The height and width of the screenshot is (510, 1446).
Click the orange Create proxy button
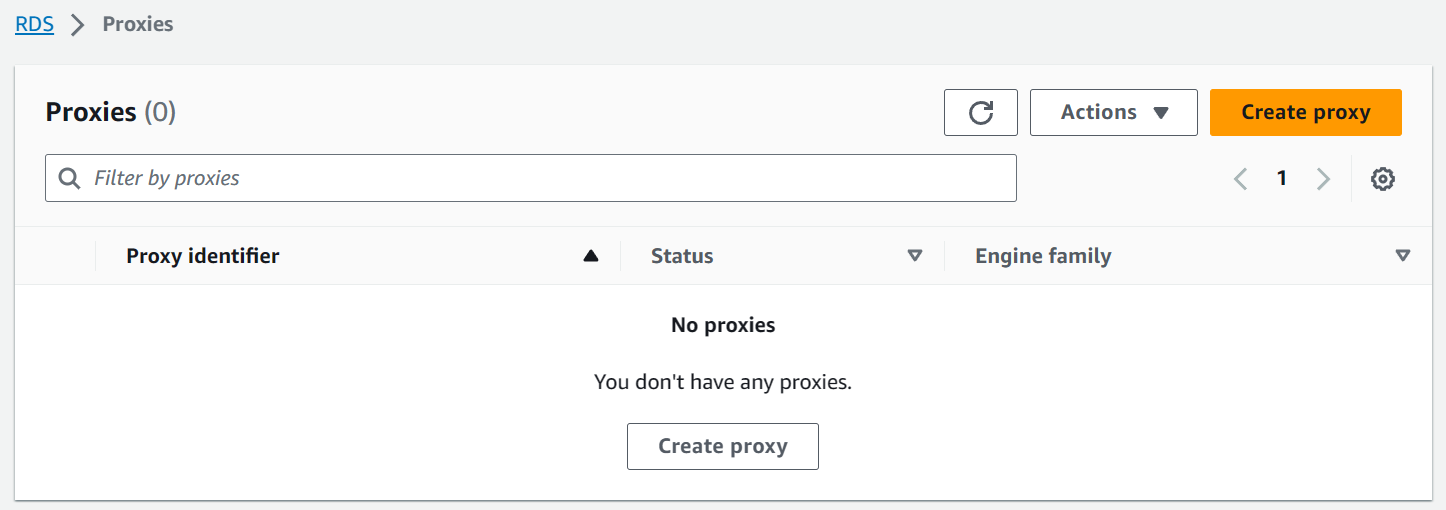[1305, 113]
